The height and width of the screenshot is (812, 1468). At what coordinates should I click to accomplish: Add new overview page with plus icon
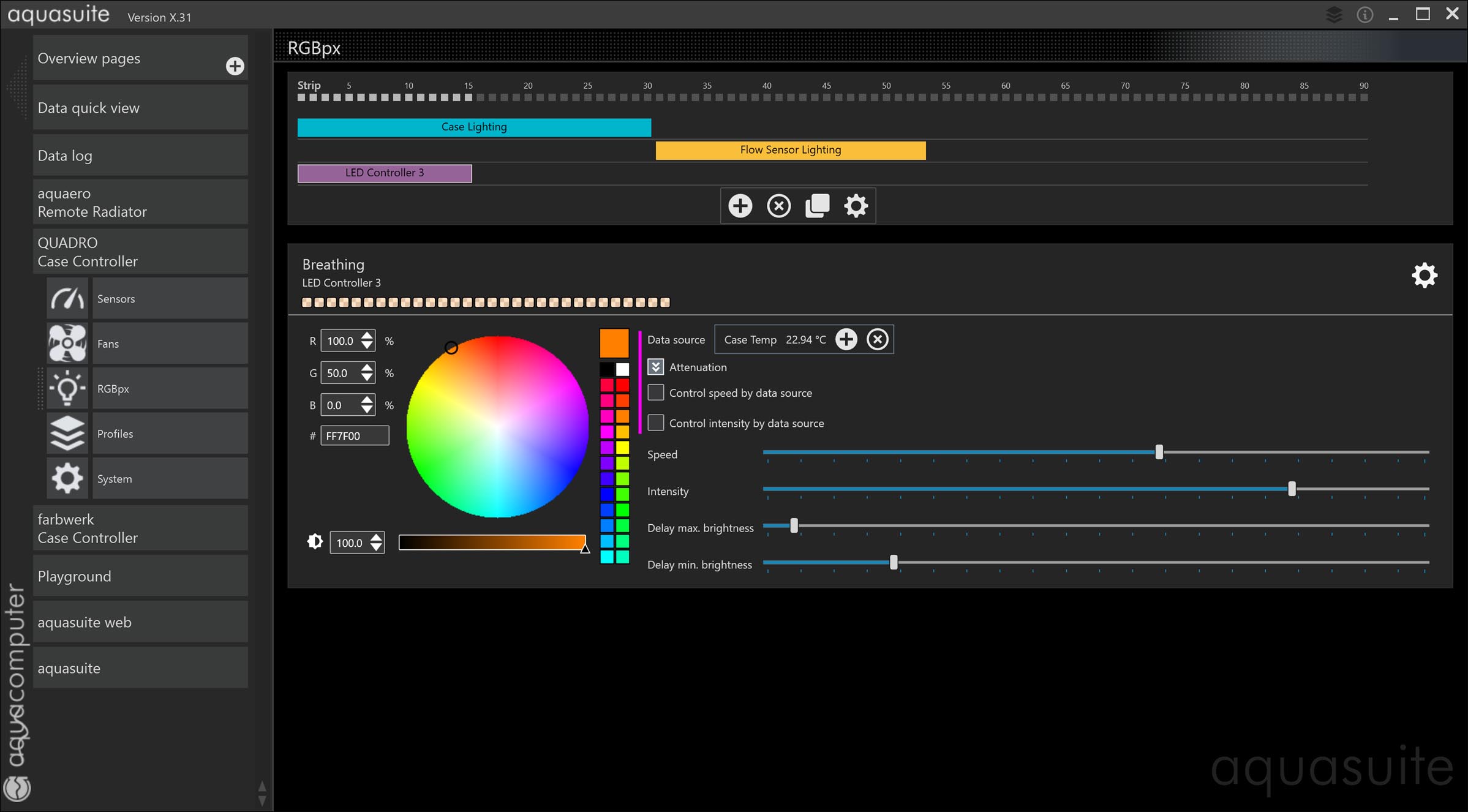pos(235,66)
